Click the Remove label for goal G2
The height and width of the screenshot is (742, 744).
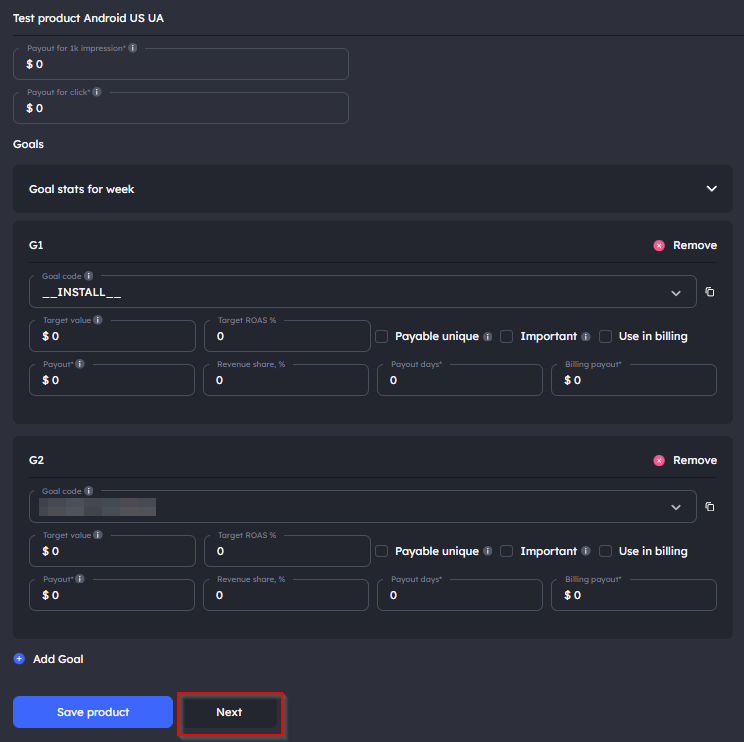[x=695, y=460]
